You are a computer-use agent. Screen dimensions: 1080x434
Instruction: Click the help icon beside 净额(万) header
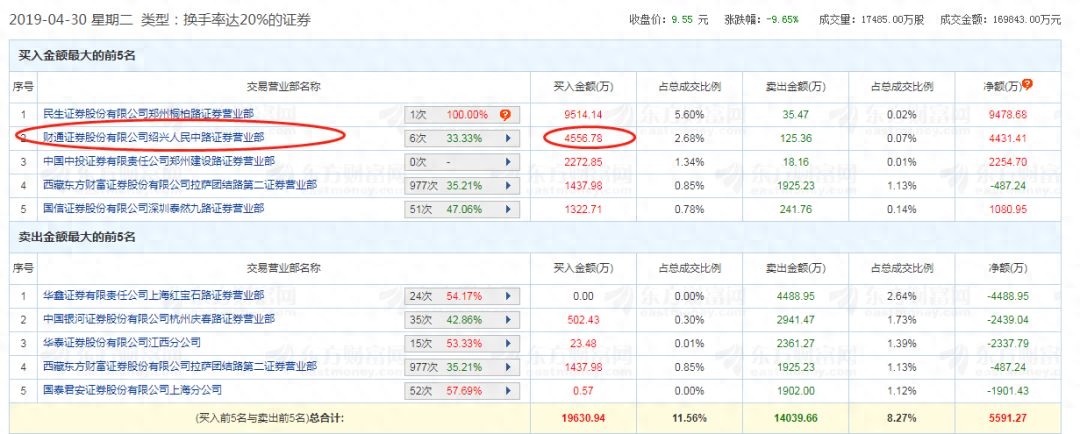tap(1027, 85)
